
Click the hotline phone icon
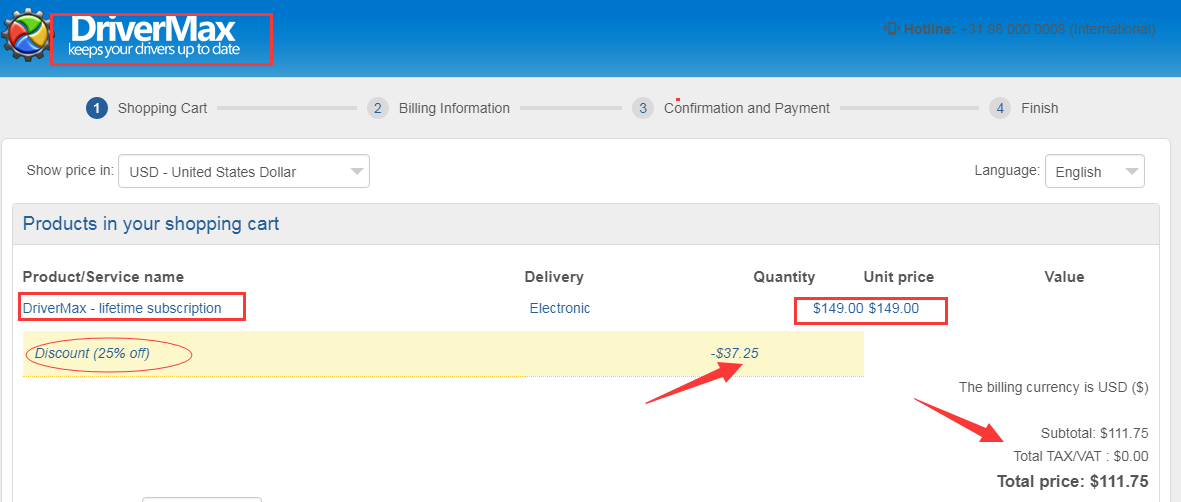click(x=893, y=29)
